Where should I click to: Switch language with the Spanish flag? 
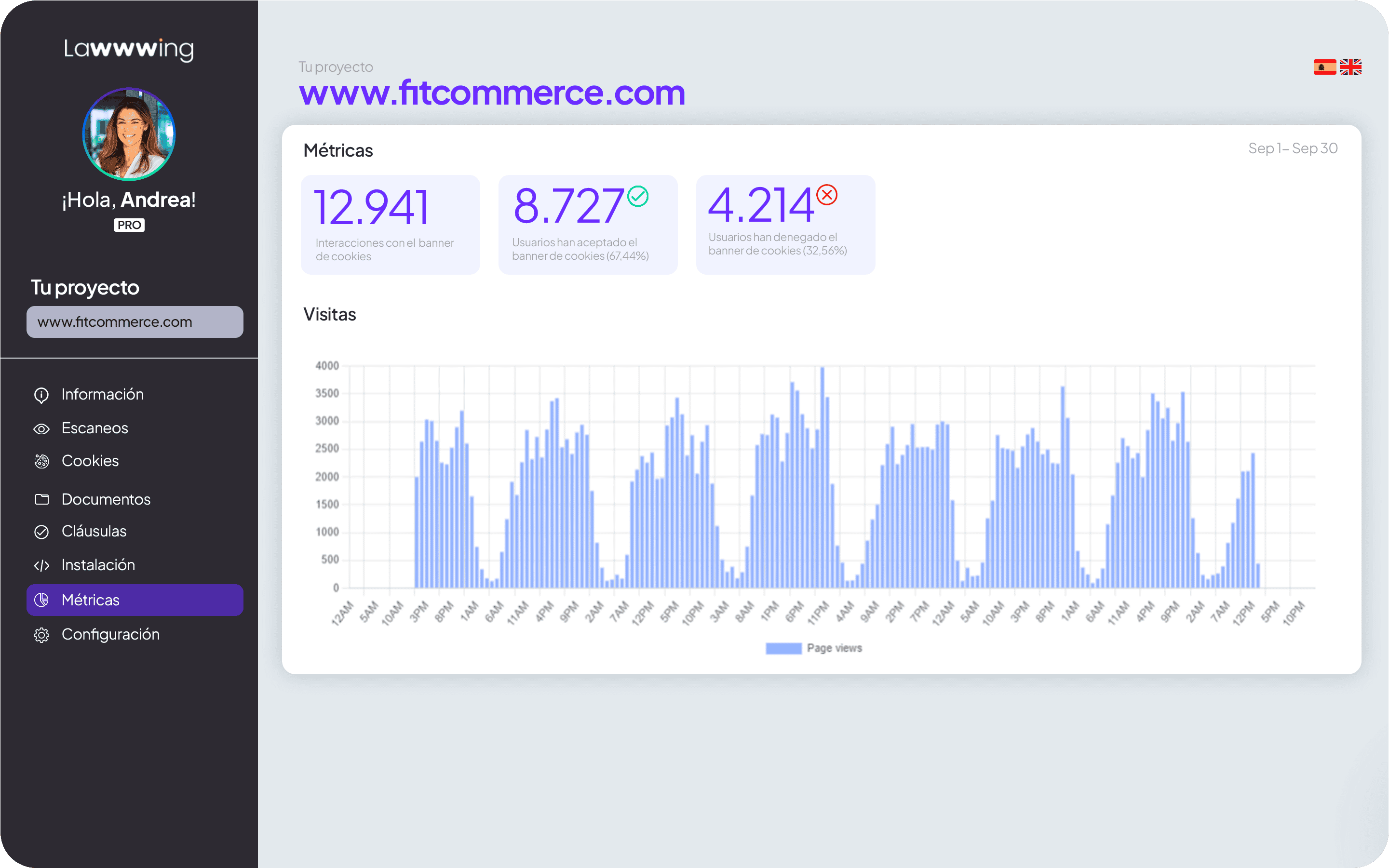(1325, 67)
